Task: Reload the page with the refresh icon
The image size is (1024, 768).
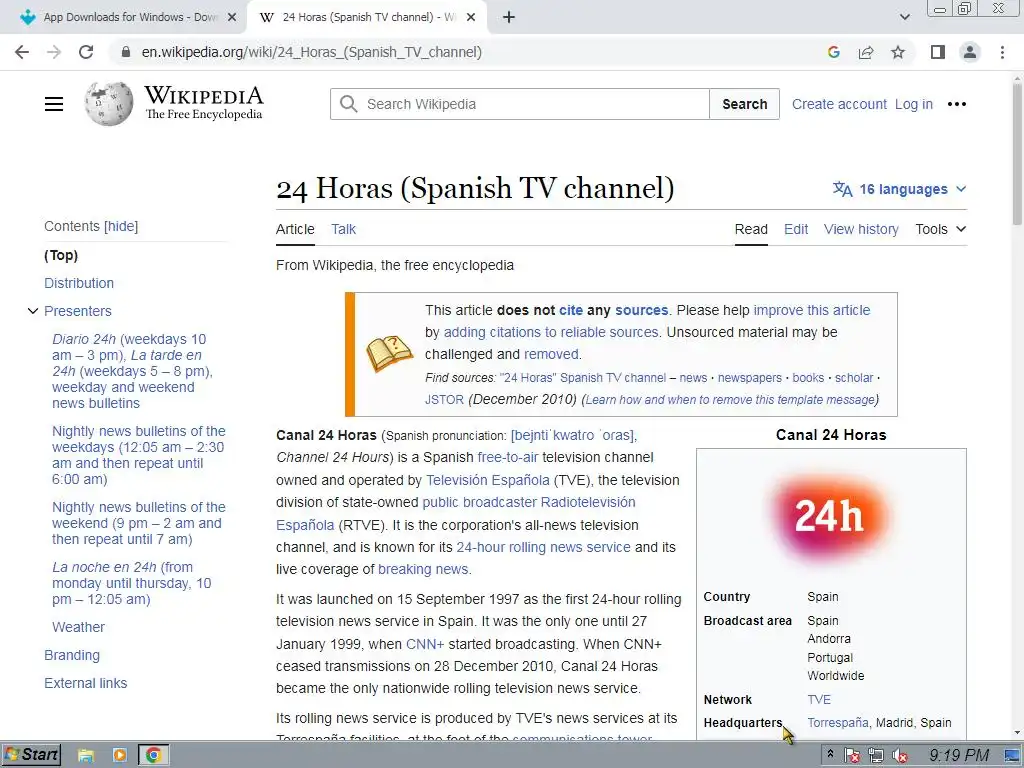Action: point(86,52)
